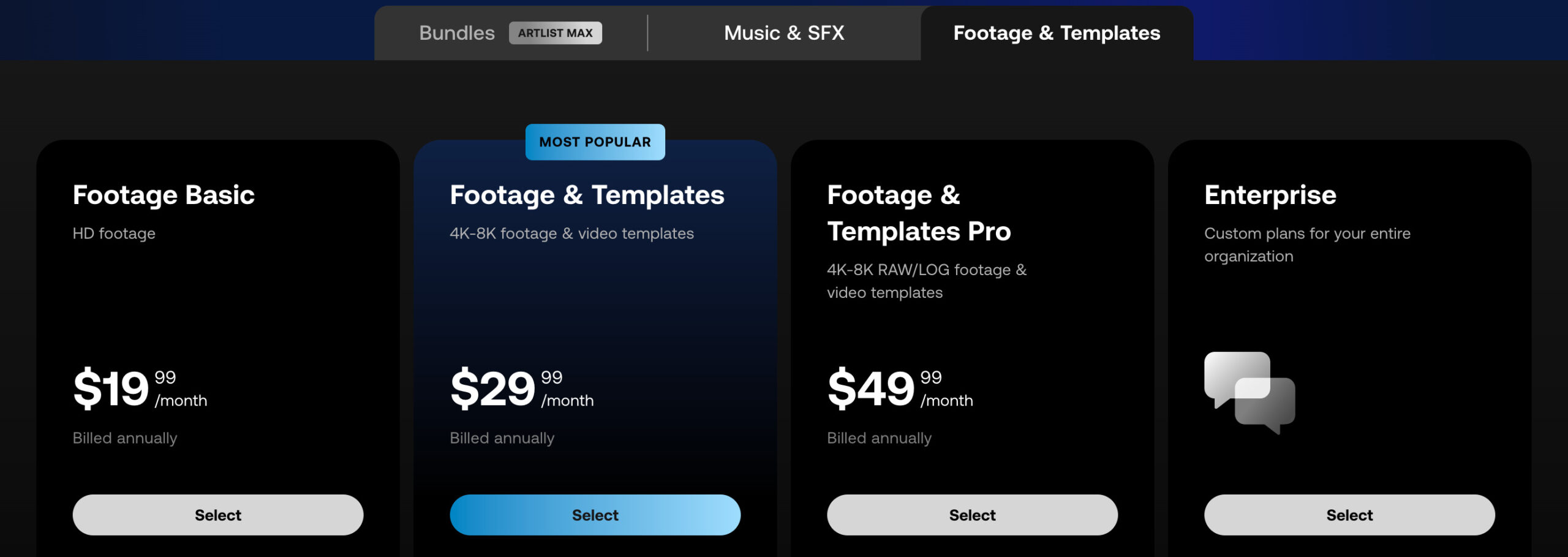Click the $29.99 per month price
Screen dimensions: 1568x557
click(522, 388)
